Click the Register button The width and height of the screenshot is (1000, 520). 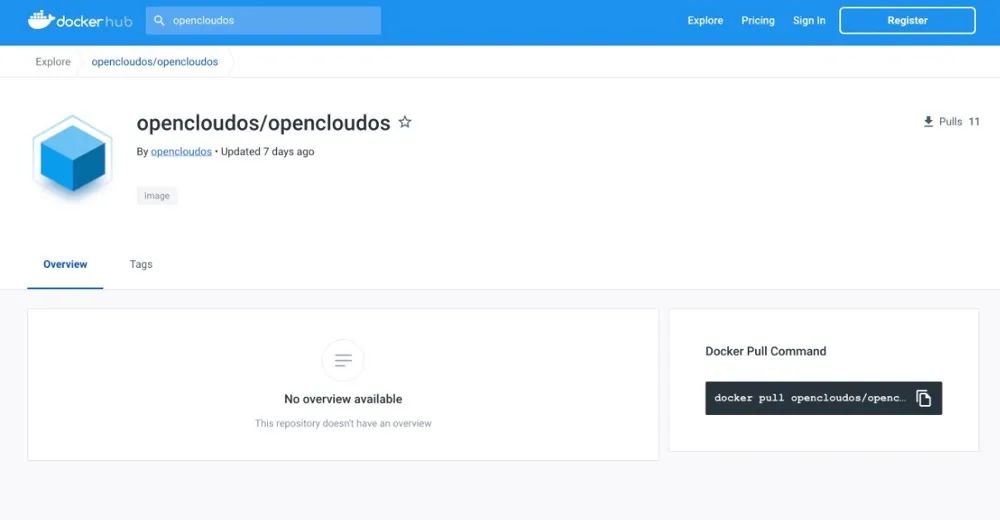(x=907, y=20)
